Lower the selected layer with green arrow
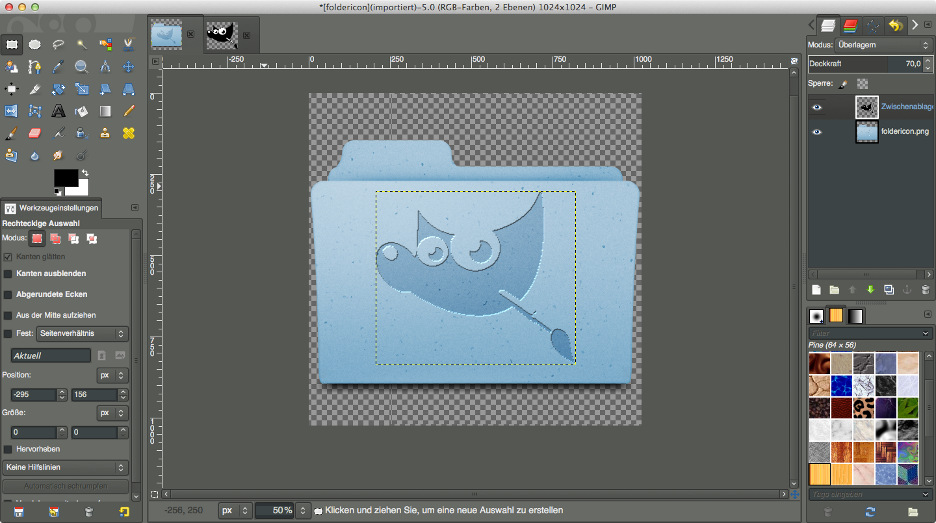Screen dimensions: 936x523 pos(870,290)
